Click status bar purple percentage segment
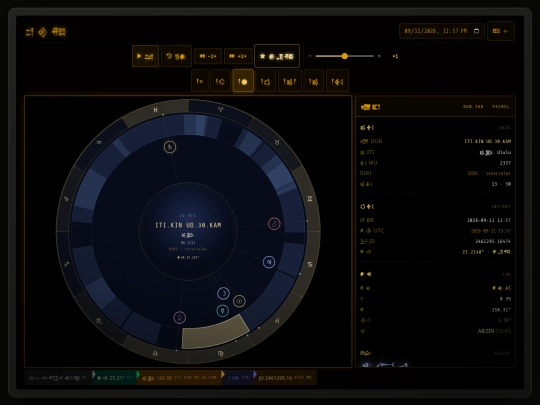This screenshot has height=405, width=540. point(238,378)
